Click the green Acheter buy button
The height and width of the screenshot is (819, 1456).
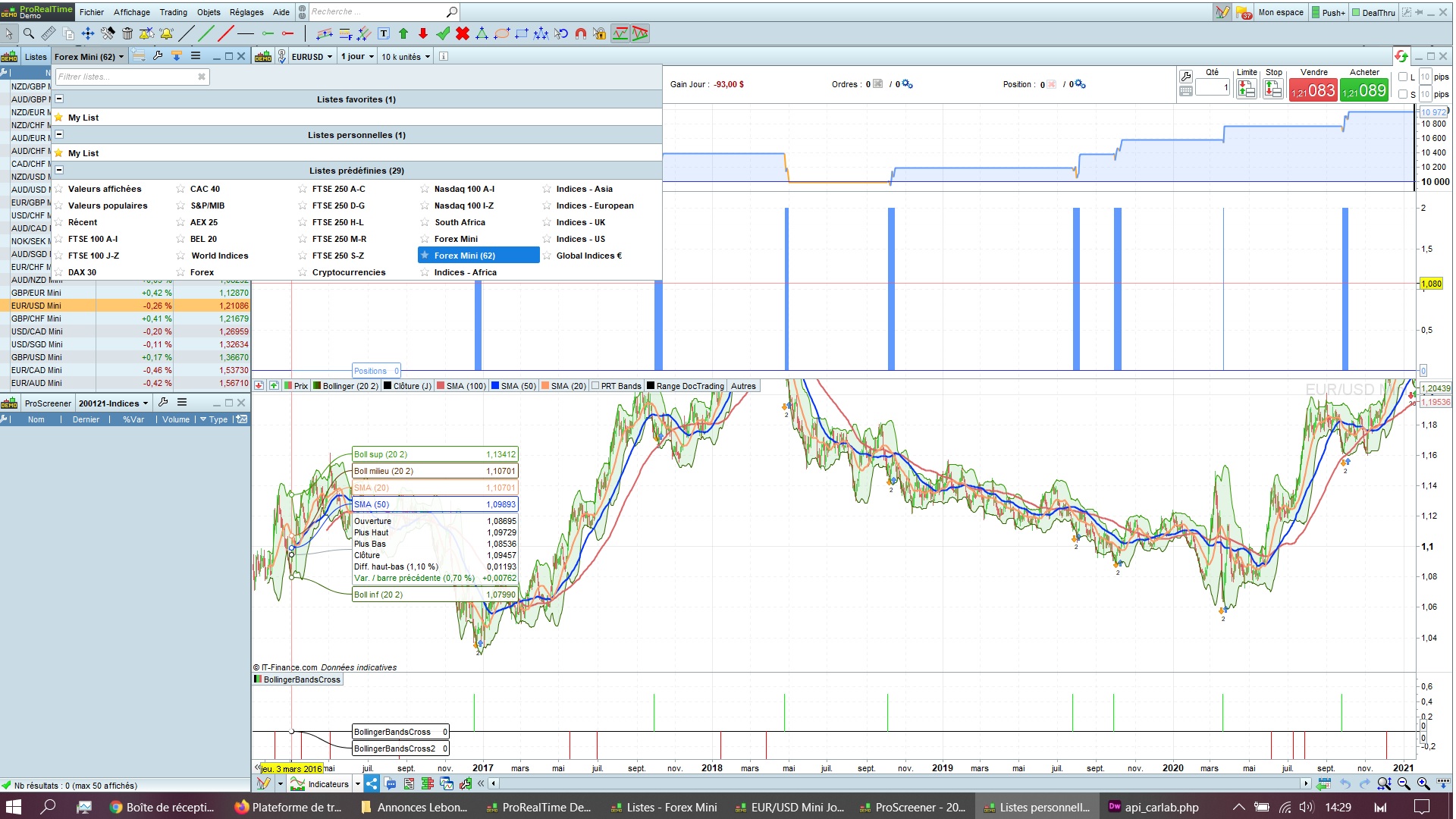tap(1364, 91)
